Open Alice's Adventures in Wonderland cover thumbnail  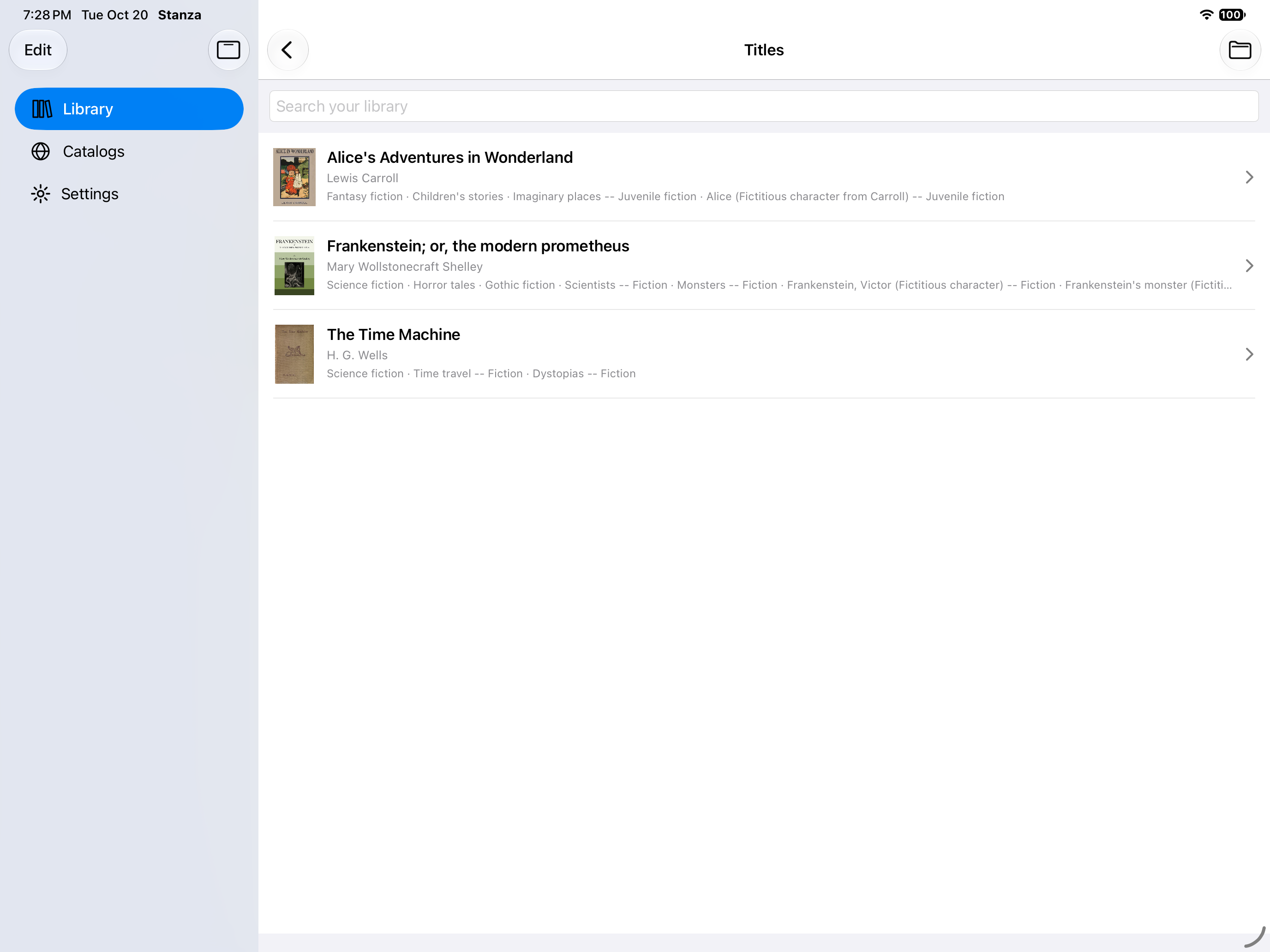(294, 177)
